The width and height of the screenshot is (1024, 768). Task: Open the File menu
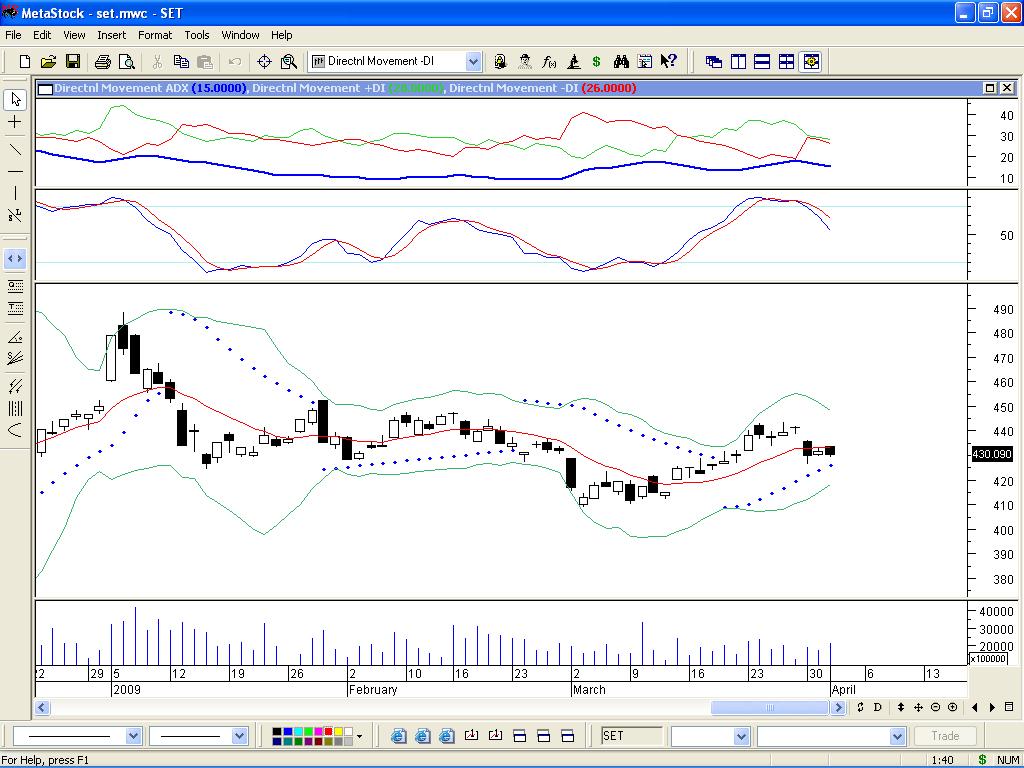pyautogui.click(x=13, y=35)
